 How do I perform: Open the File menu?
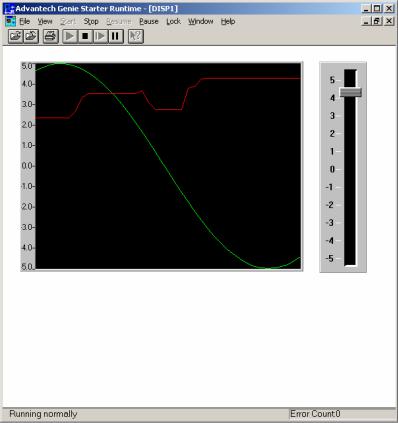[x=25, y=22]
